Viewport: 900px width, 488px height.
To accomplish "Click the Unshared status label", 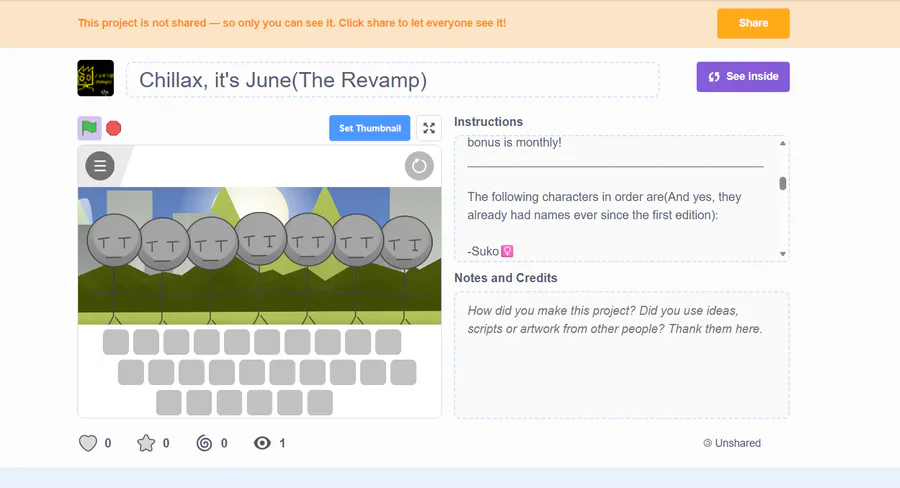I will 732,443.
